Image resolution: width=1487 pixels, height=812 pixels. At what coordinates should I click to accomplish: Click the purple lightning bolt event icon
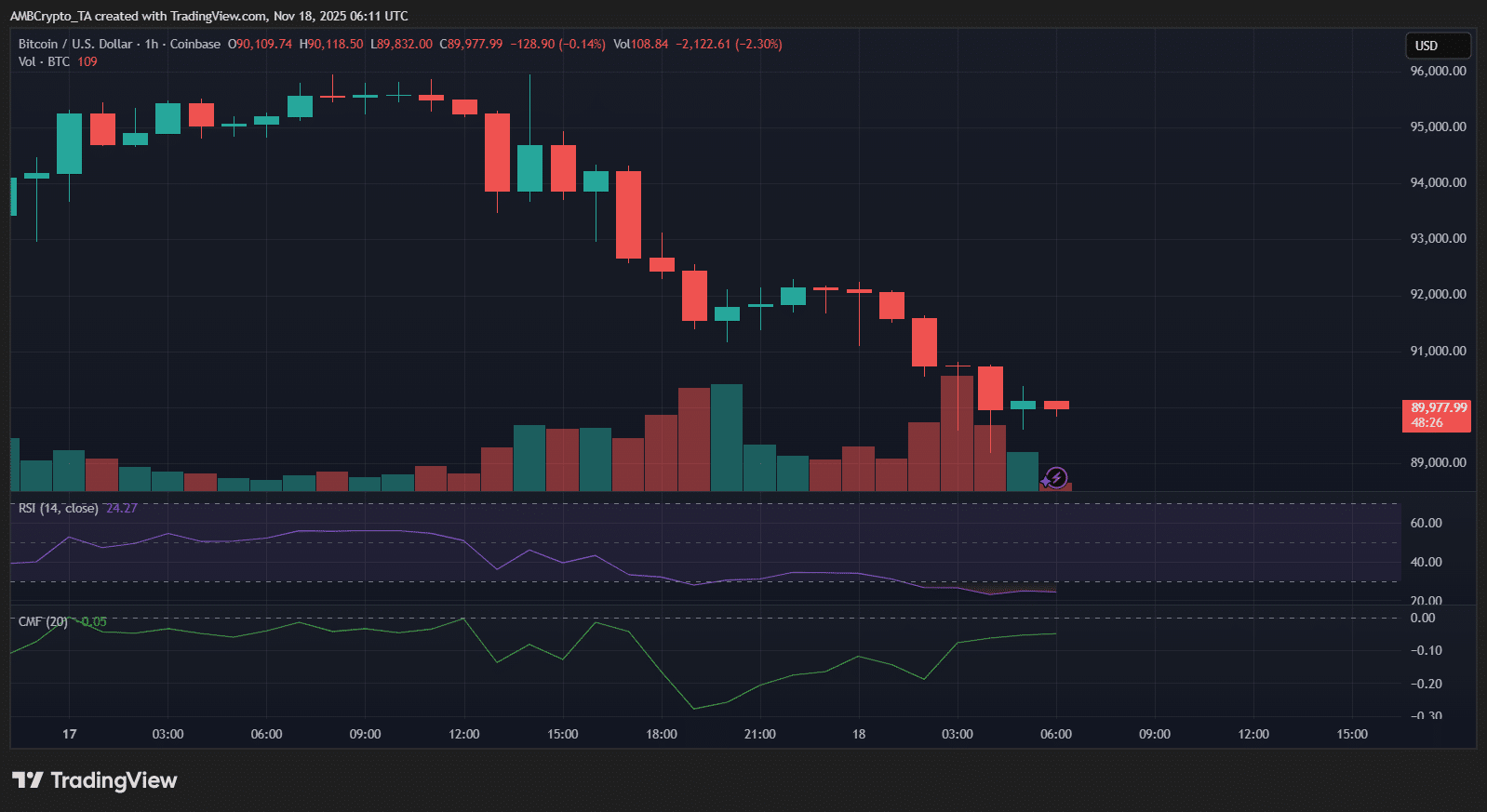tap(1055, 478)
